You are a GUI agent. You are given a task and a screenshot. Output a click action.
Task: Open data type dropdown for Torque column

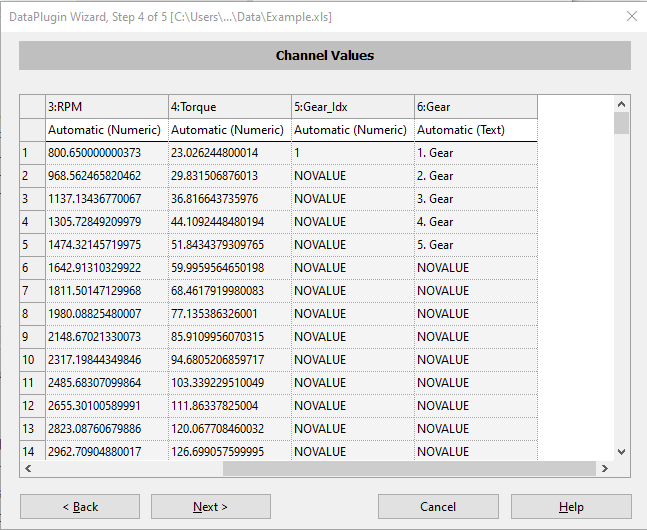coord(229,130)
